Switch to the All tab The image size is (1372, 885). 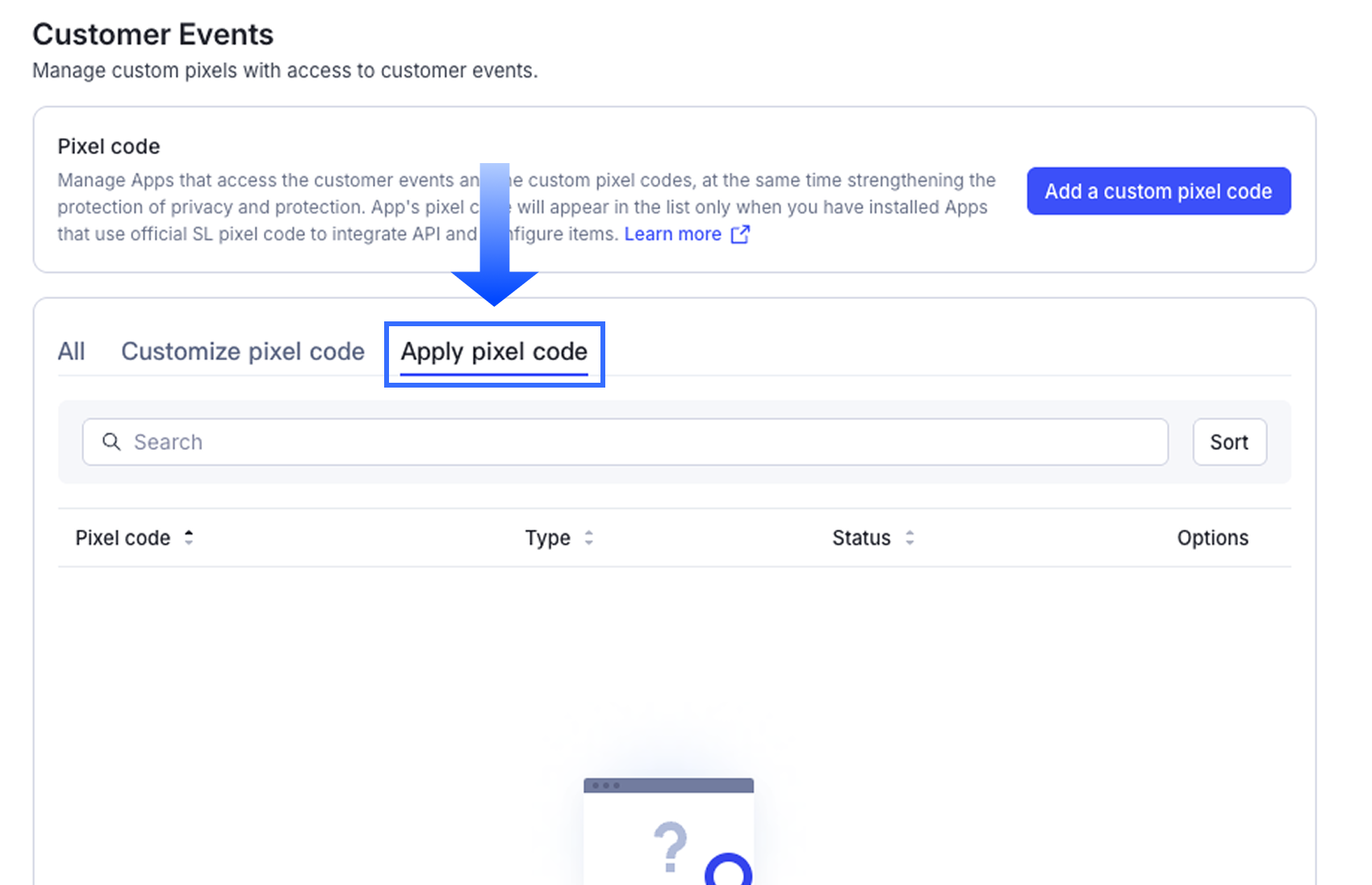[x=71, y=352]
